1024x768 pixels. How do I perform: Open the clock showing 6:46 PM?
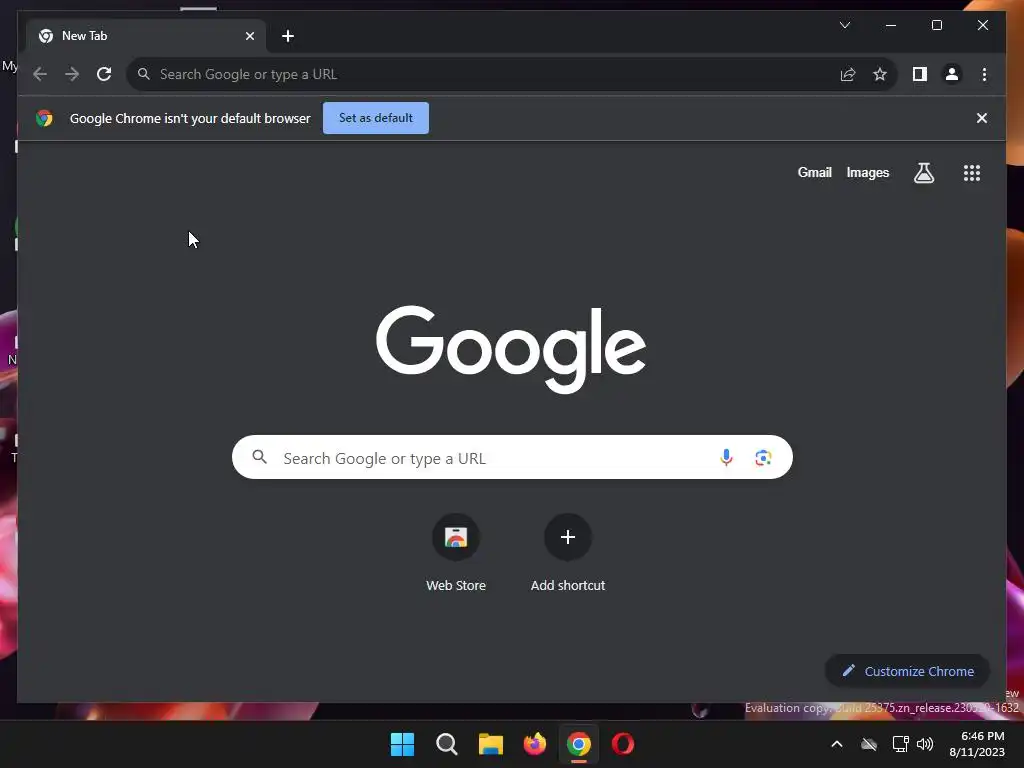[977, 744]
